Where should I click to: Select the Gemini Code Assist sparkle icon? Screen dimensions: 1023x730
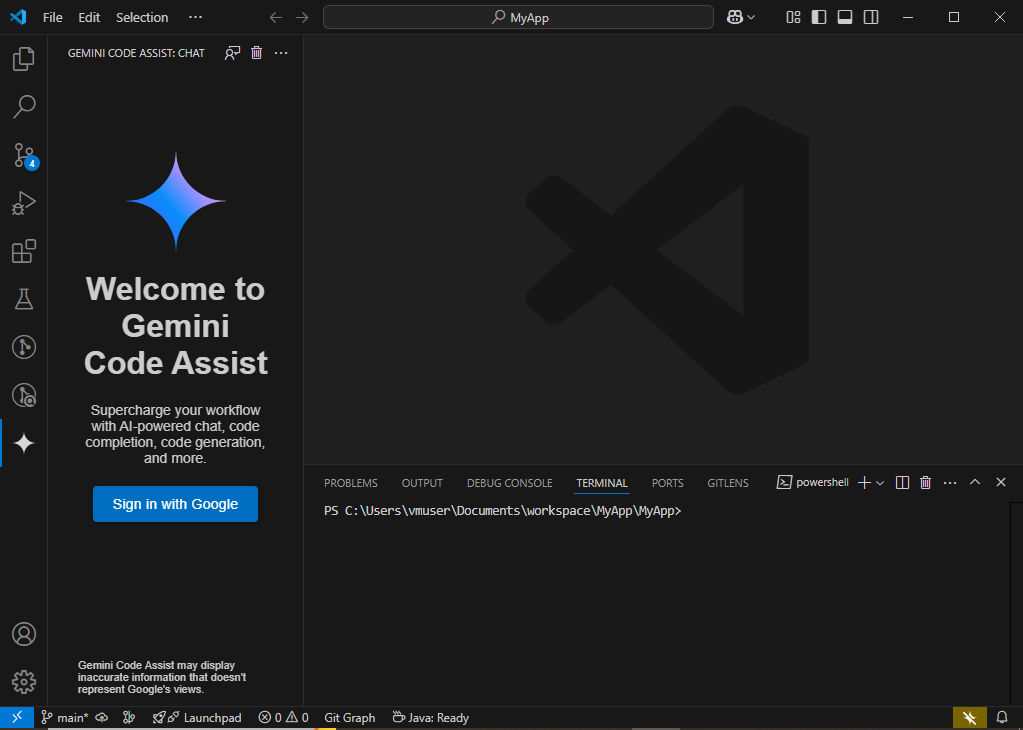pos(23,443)
